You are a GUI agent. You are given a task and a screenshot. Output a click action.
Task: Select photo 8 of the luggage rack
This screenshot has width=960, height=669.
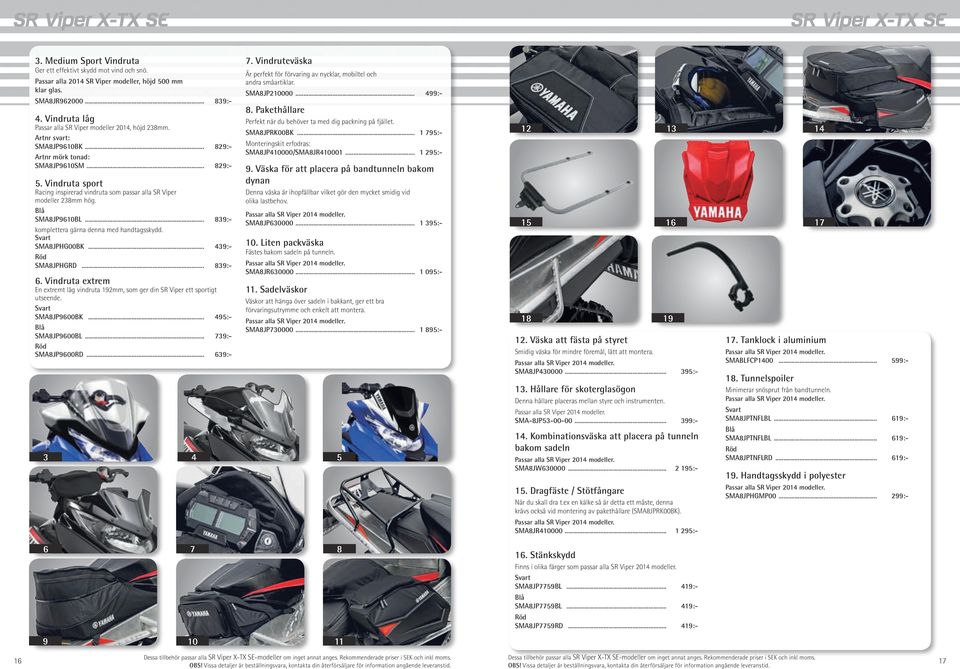[387, 510]
